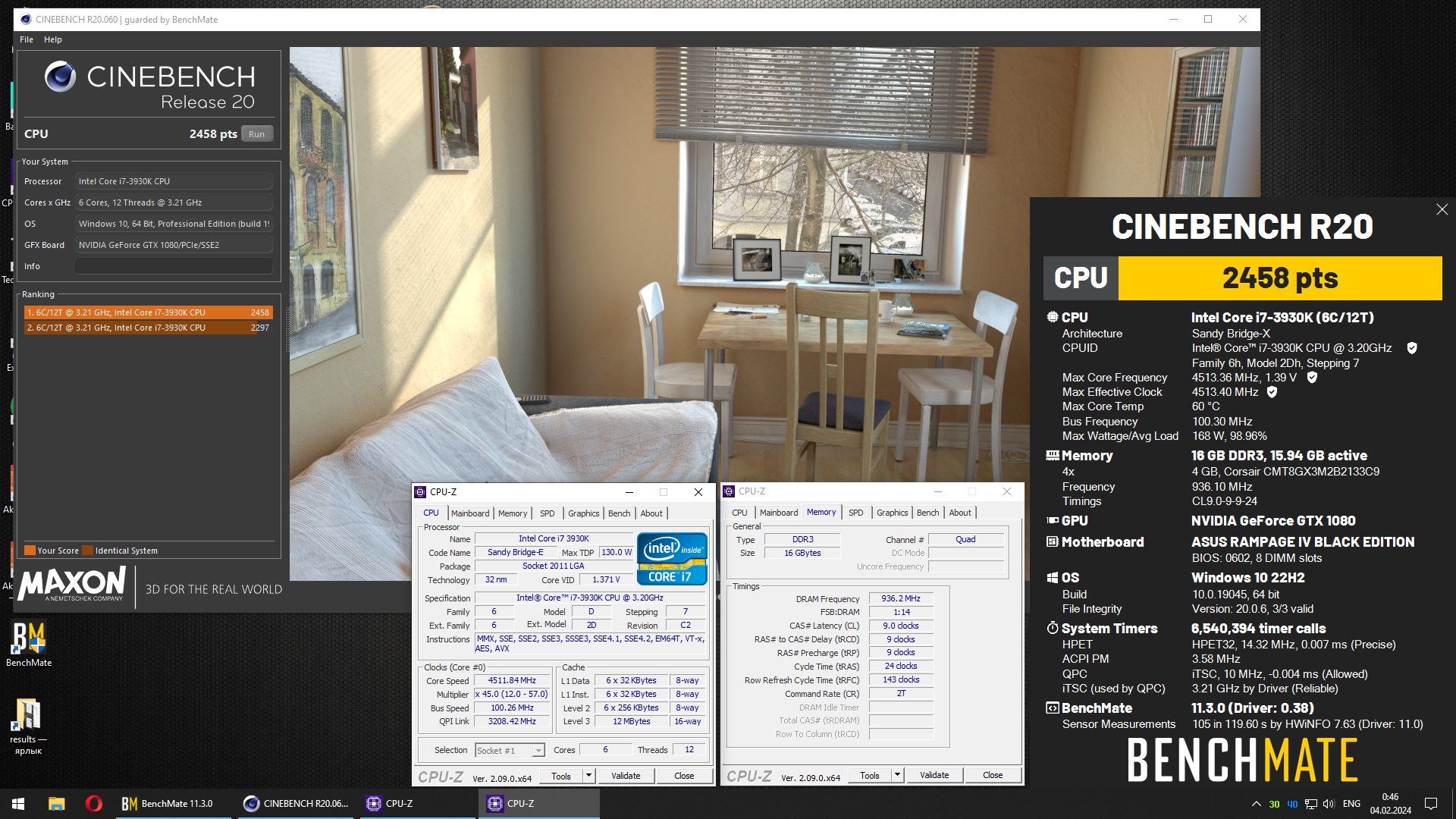The image size is (1456, 819).
Task: Click the DRAM Frequency value 936.2 MHz
Action: coord(901,598)
